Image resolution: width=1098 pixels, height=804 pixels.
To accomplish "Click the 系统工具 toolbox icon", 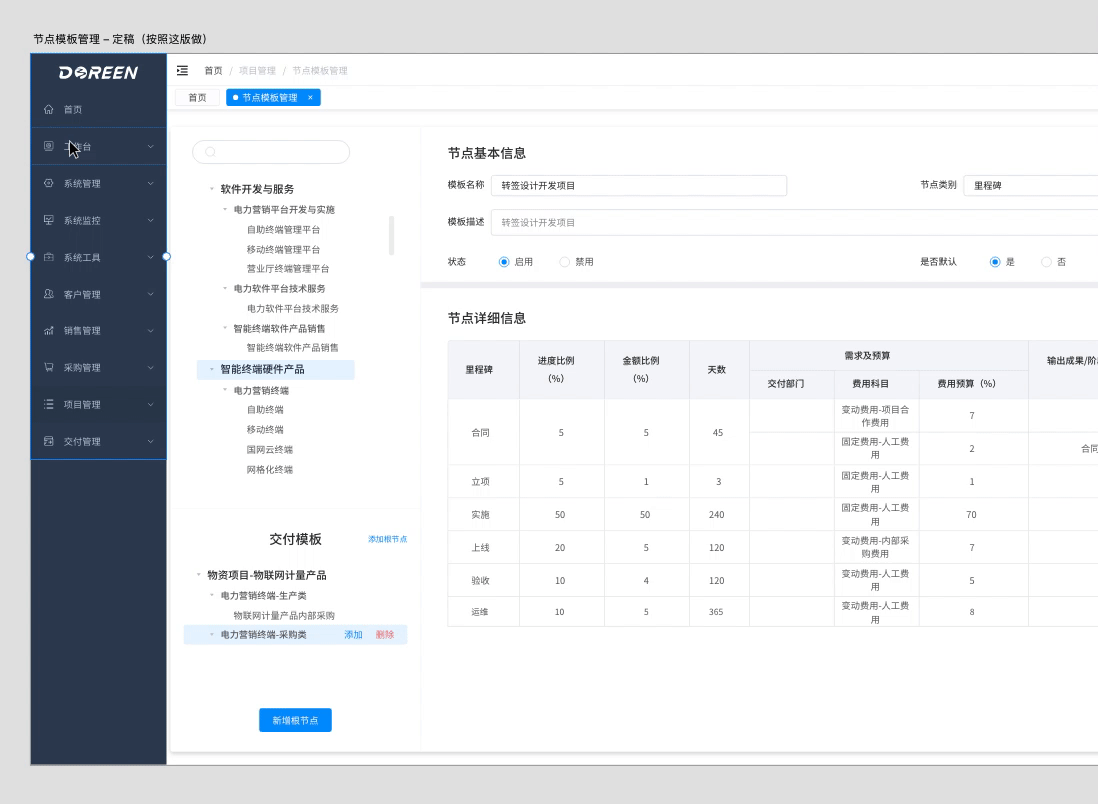I will [x=48, y=257].
